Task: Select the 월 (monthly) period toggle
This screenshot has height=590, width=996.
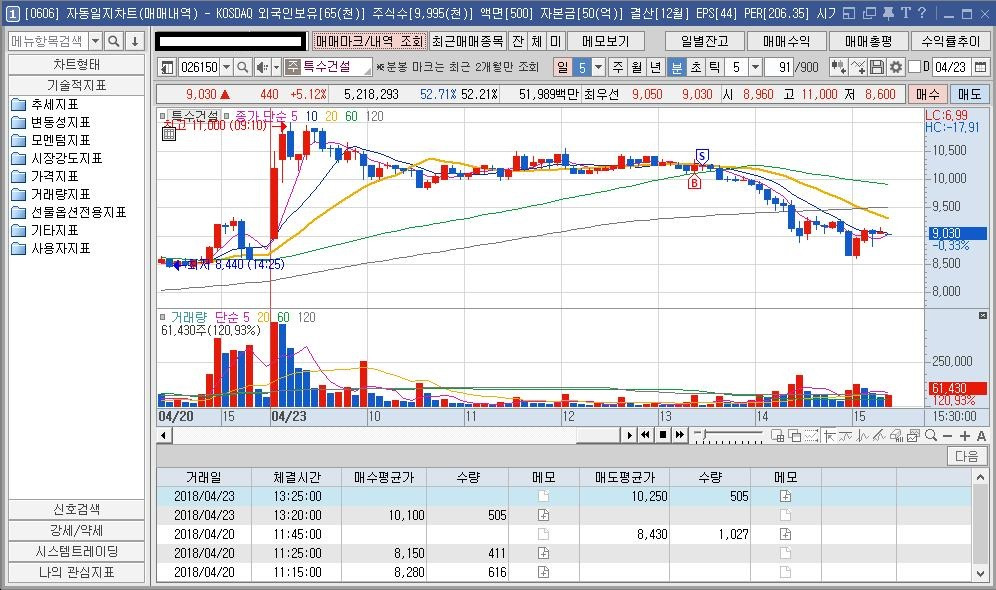Action: pyautogui.click(x=637, y=67)
